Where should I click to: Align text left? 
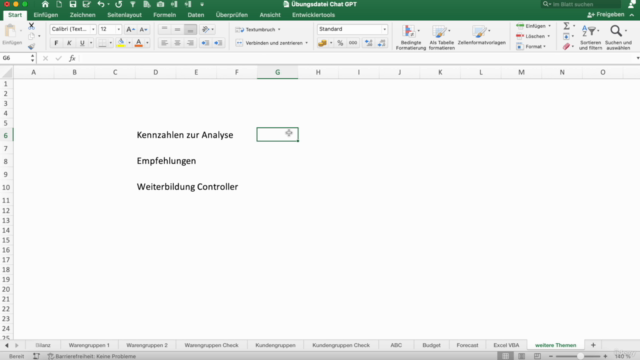click(164, 43)
